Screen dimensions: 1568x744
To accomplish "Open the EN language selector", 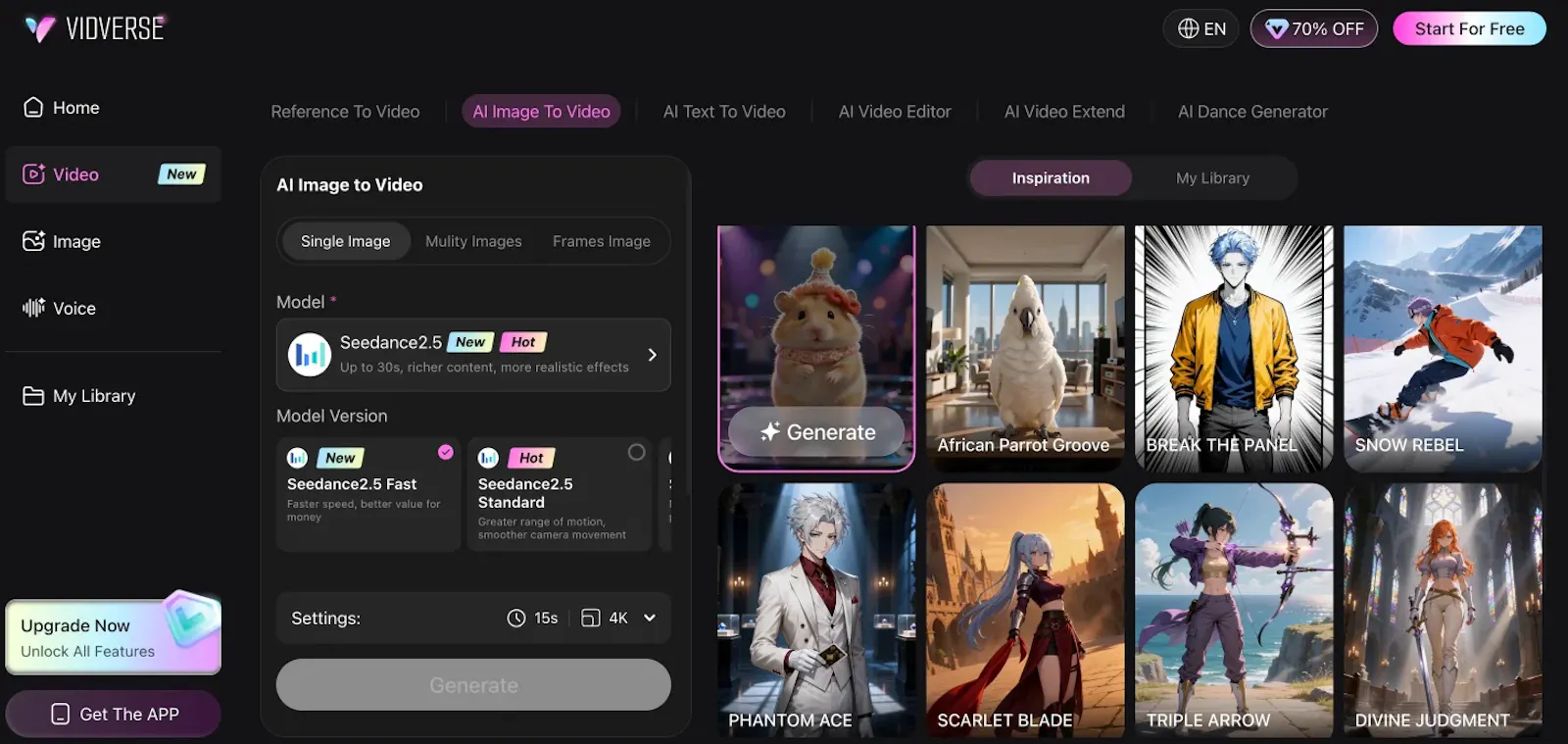I will click(1201, 28).
